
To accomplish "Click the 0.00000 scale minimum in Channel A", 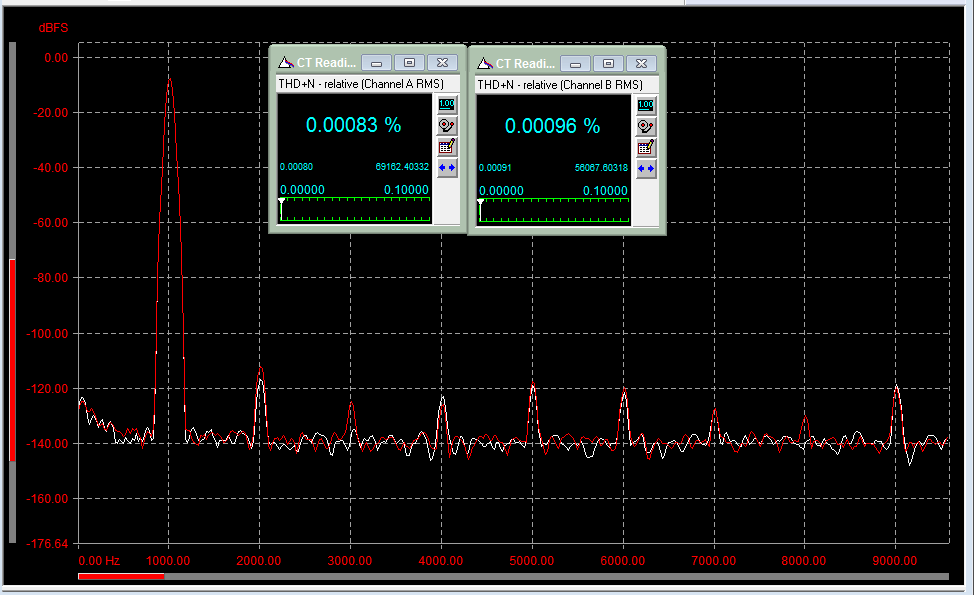I will click(x=303, y=189).
